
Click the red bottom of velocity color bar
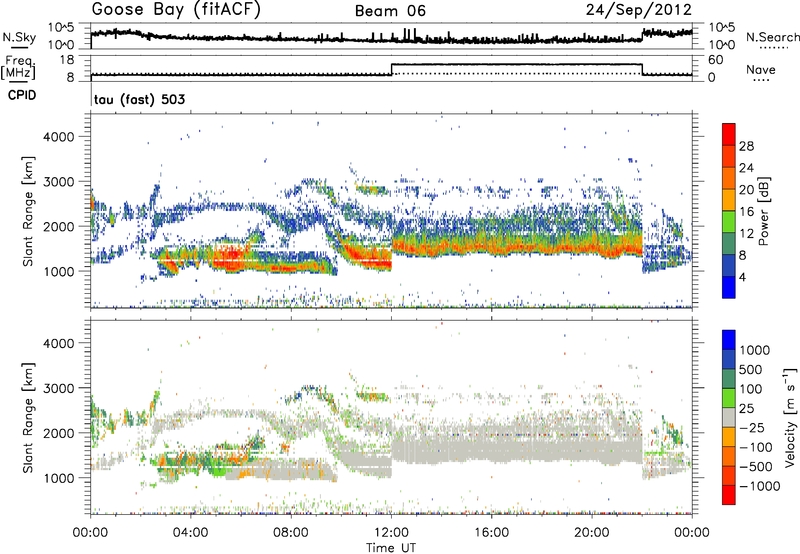(729, 494)
